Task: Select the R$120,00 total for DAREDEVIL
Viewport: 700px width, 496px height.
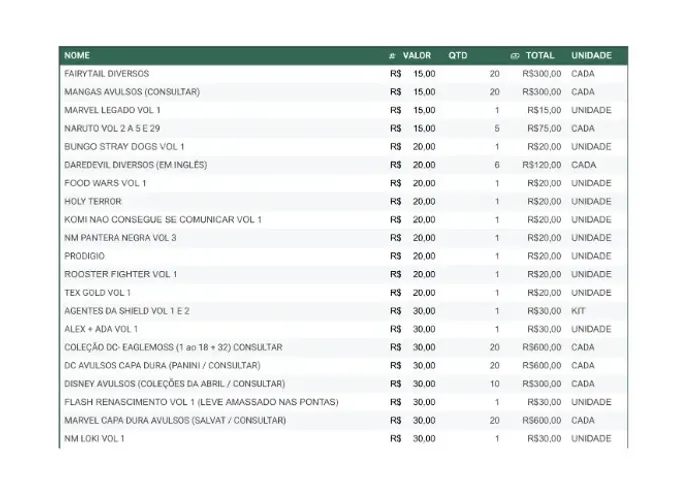Action: pos(542,165)
